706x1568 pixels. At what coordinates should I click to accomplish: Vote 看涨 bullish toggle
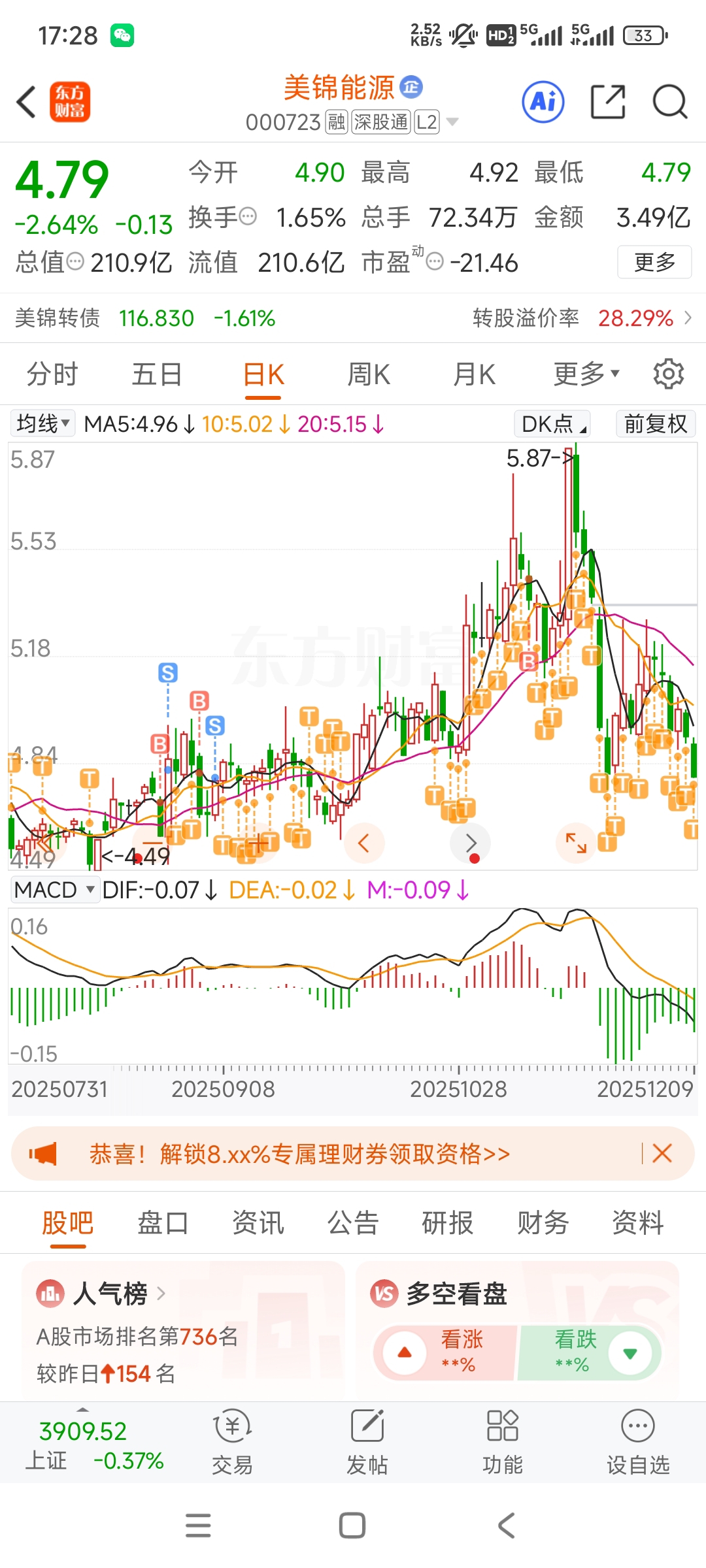point(445,1352)
